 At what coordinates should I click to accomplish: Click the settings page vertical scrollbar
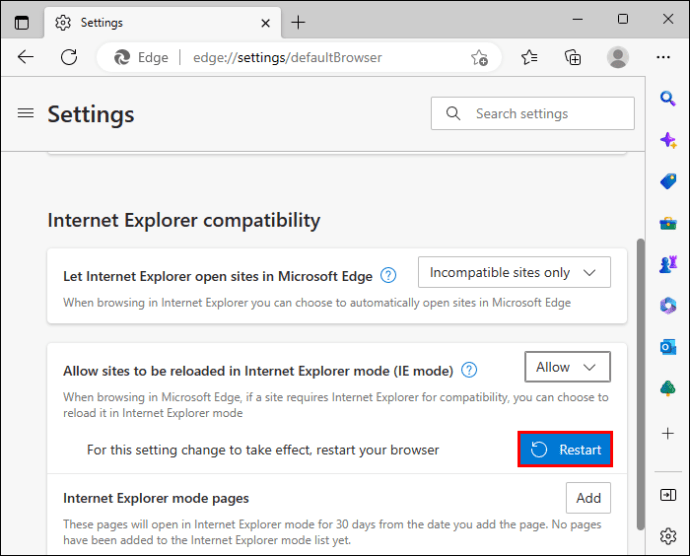(x=641, y=384)
